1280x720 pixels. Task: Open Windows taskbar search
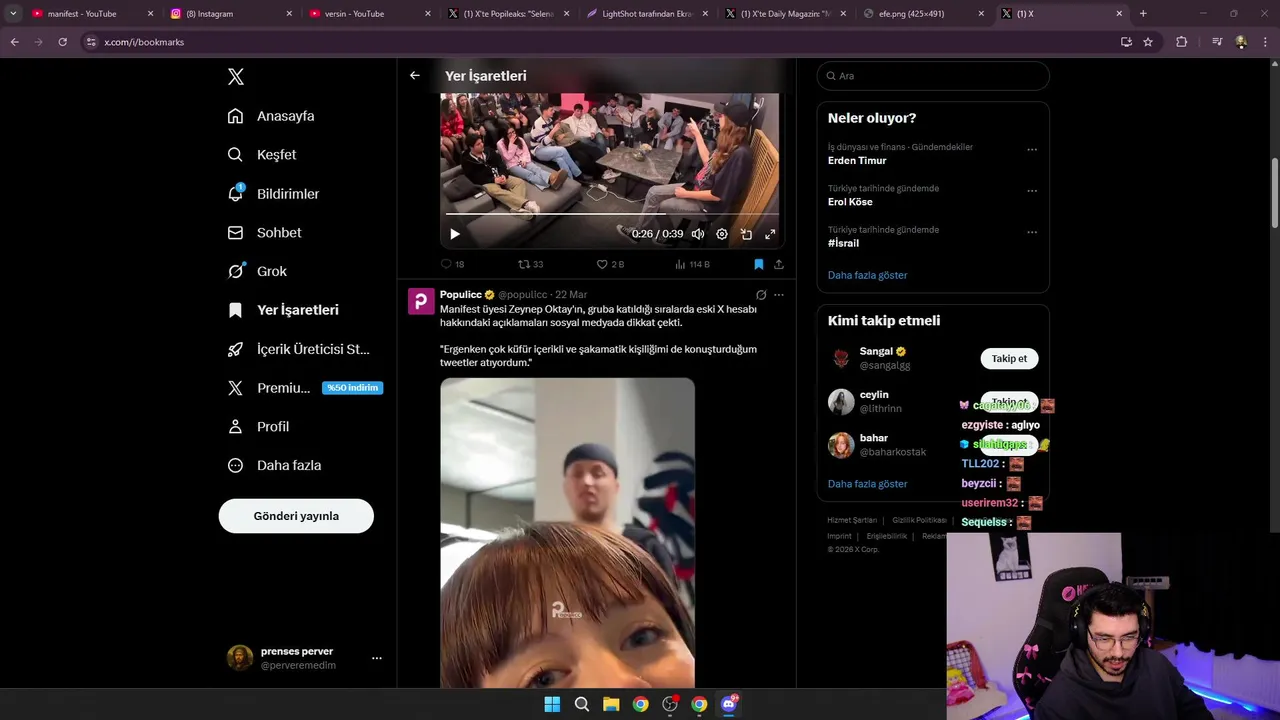coord(581,704)
